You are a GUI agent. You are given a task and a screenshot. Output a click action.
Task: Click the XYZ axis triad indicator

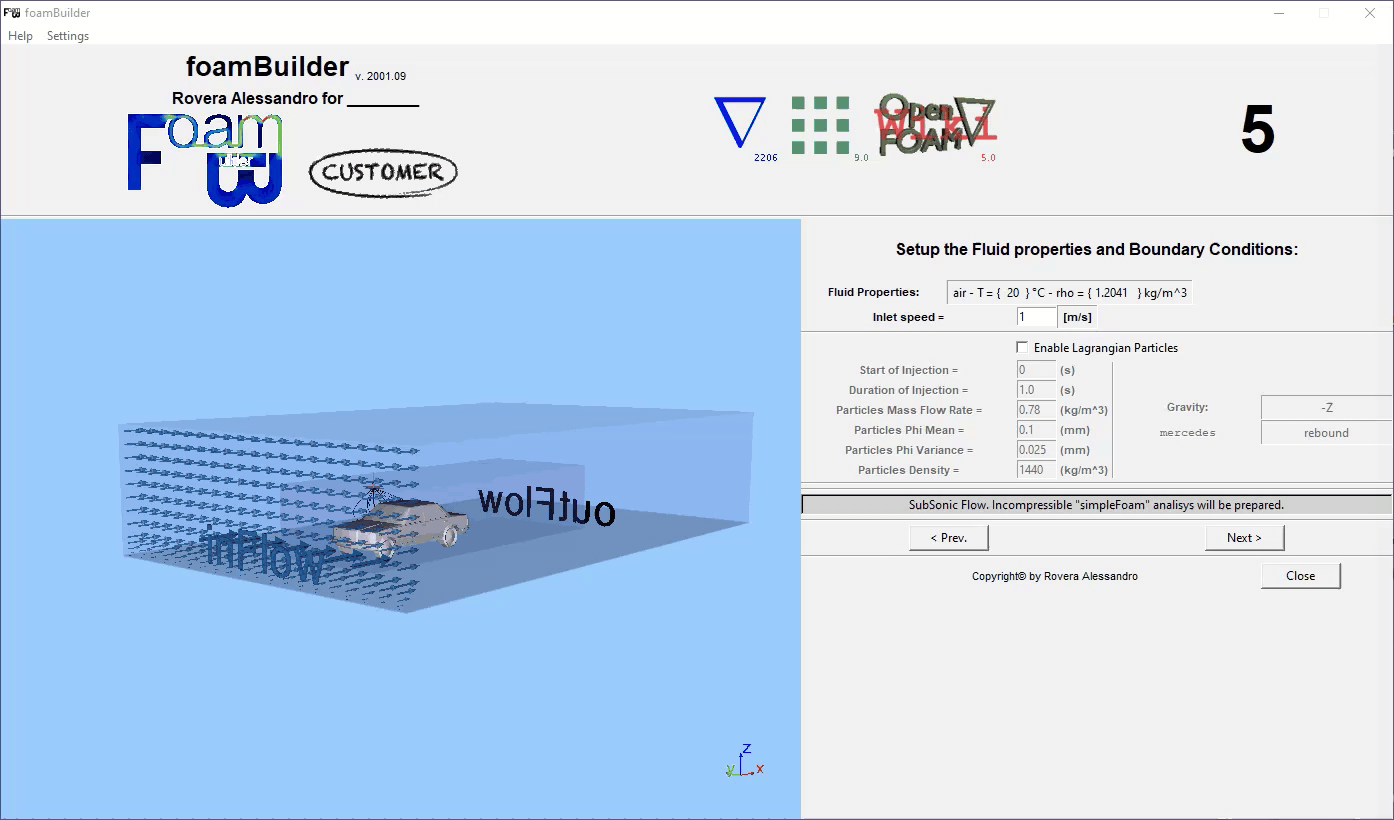click(x=745, y=761)
